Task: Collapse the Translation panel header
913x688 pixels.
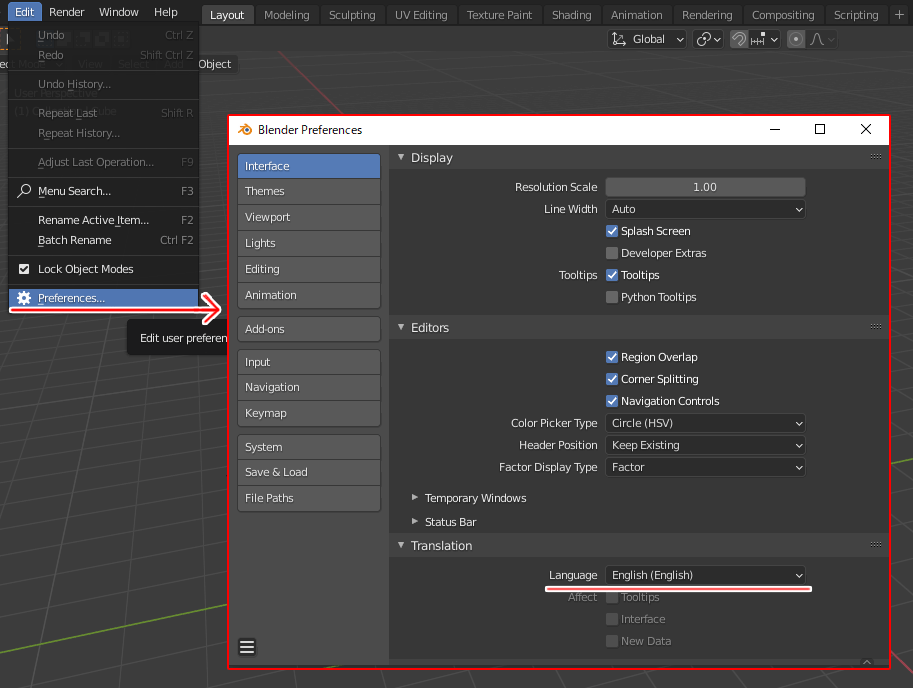Action: tap(441, 545)
